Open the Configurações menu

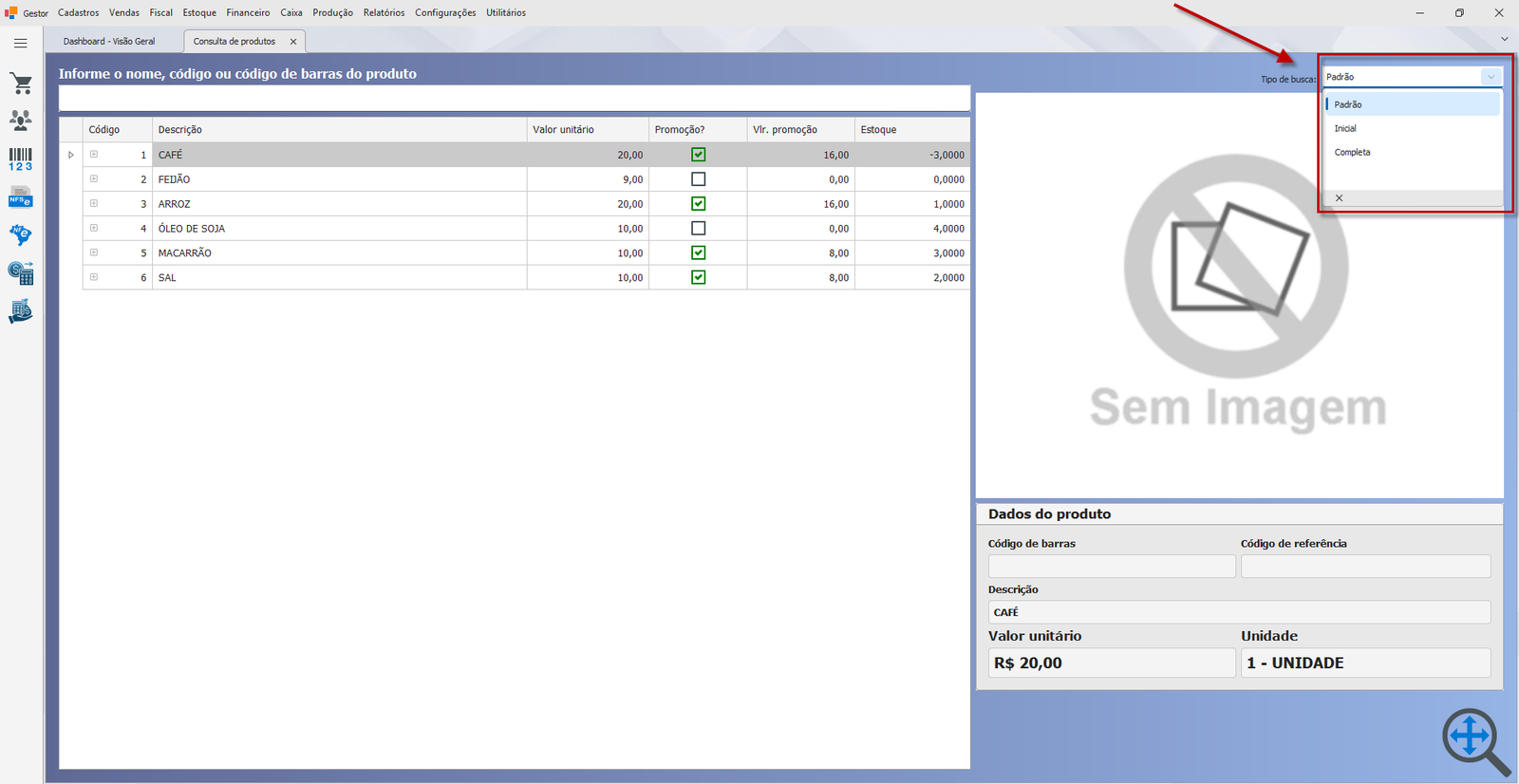click(x=445, y=12)
